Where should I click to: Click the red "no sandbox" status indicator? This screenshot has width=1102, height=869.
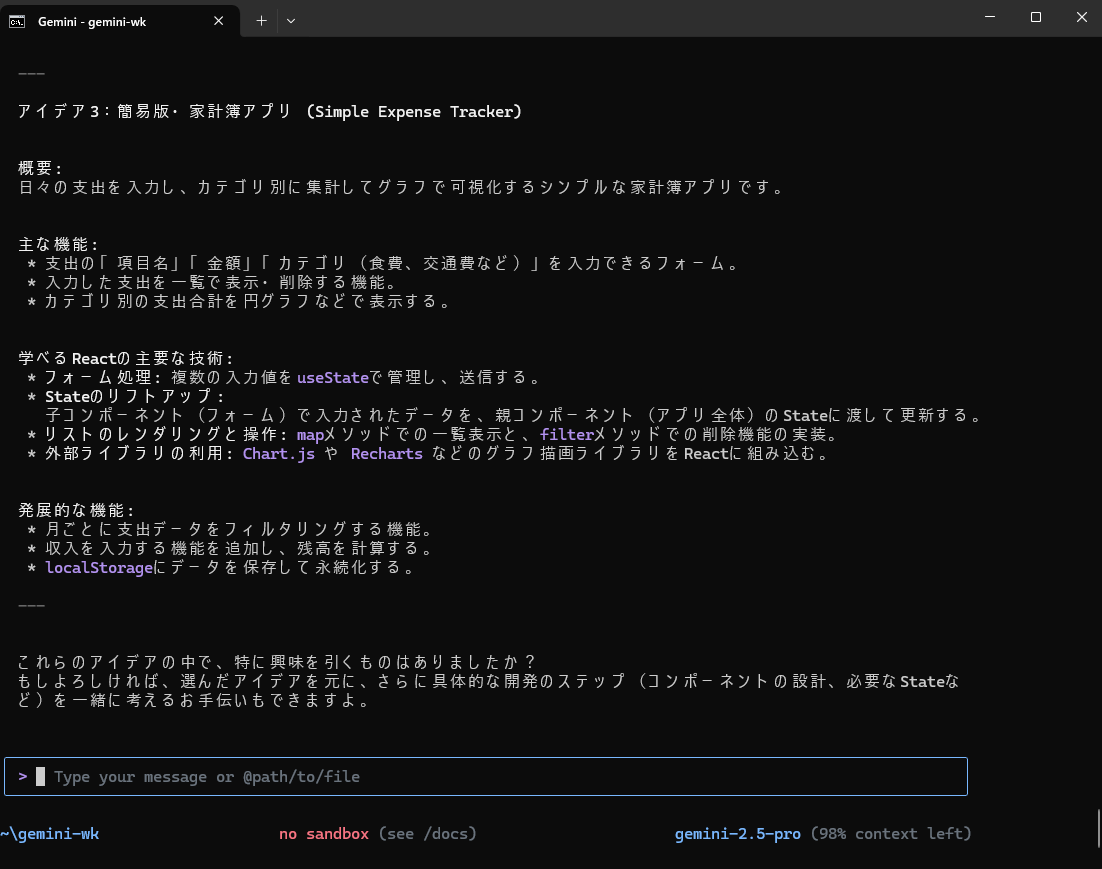[324, 834]
